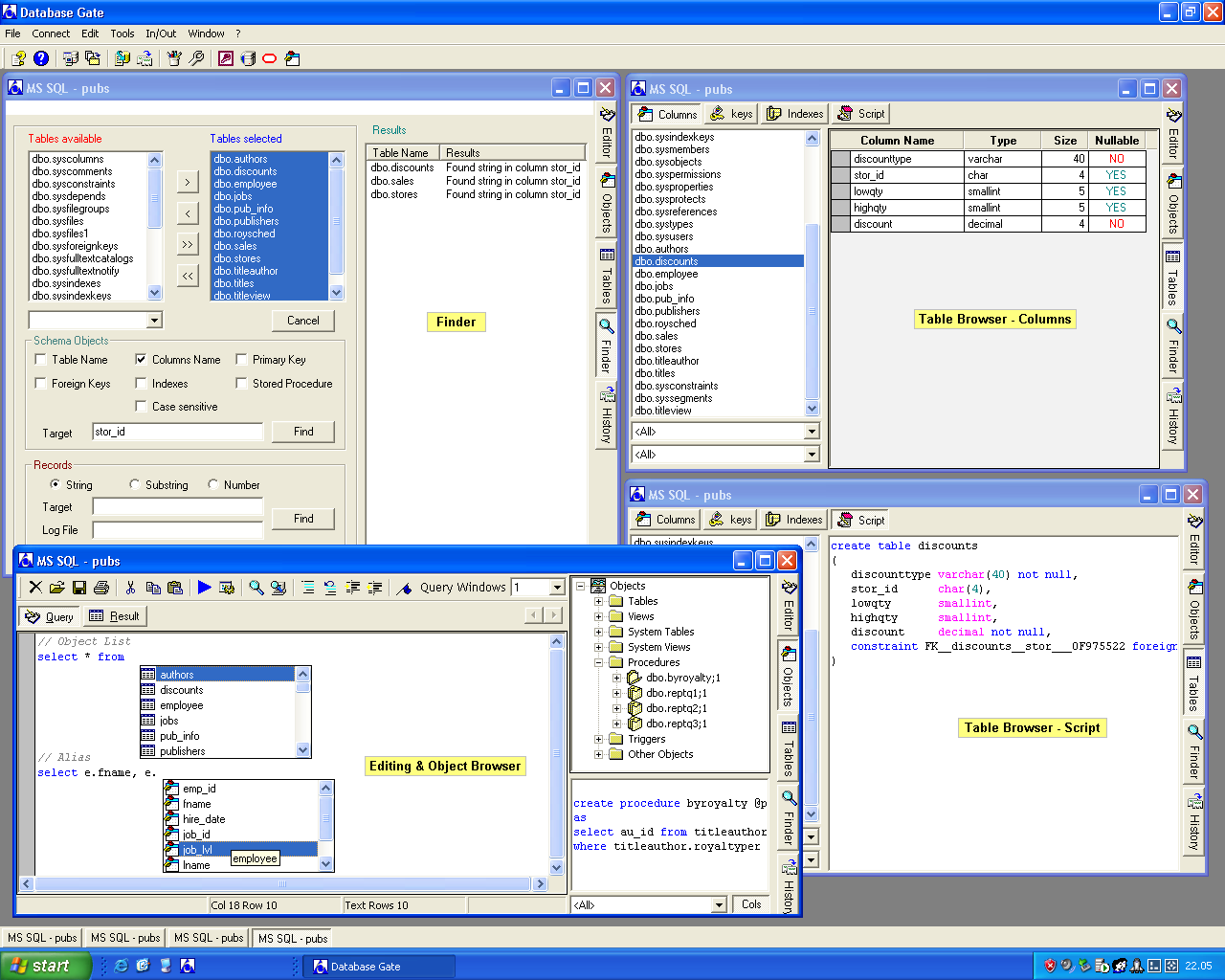Image resolution: width=1225 pixels, height=980 pixels.
Task: Click the blue question mark help icon
Action: (x=41, y=58)
